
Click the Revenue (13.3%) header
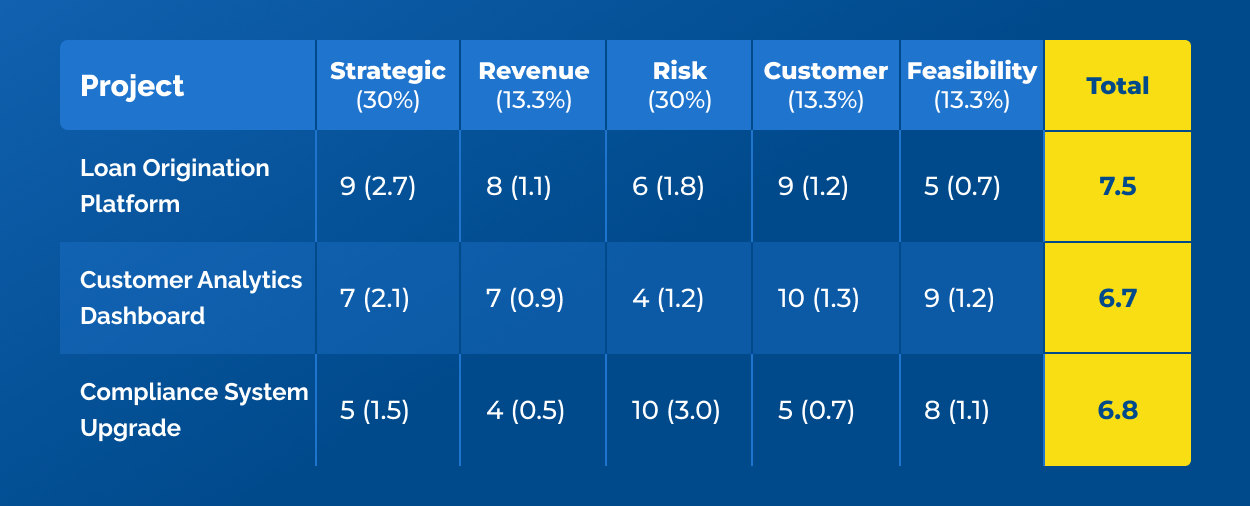[533, 85]
